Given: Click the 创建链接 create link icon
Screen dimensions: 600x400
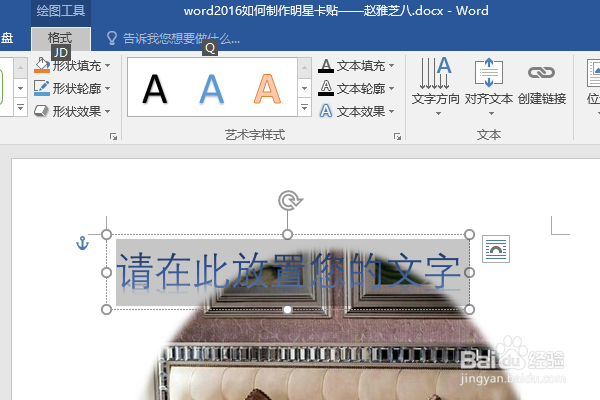Looking at the screenshot, I should point(541,72).
